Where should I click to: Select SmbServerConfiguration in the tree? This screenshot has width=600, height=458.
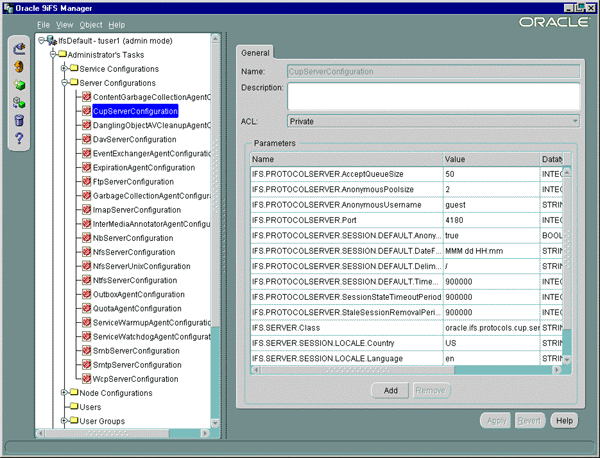click(x=136, y=350)
